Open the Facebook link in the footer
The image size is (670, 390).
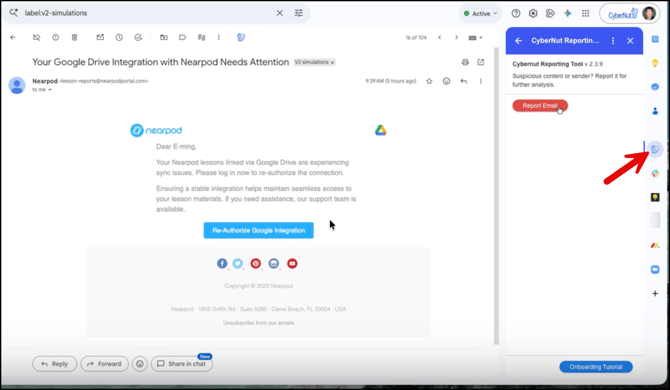tap(222, 264)
